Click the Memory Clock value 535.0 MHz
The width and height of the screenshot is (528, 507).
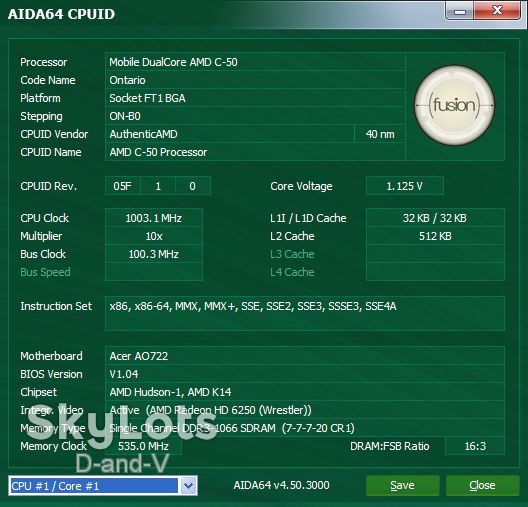pos(143,446)
